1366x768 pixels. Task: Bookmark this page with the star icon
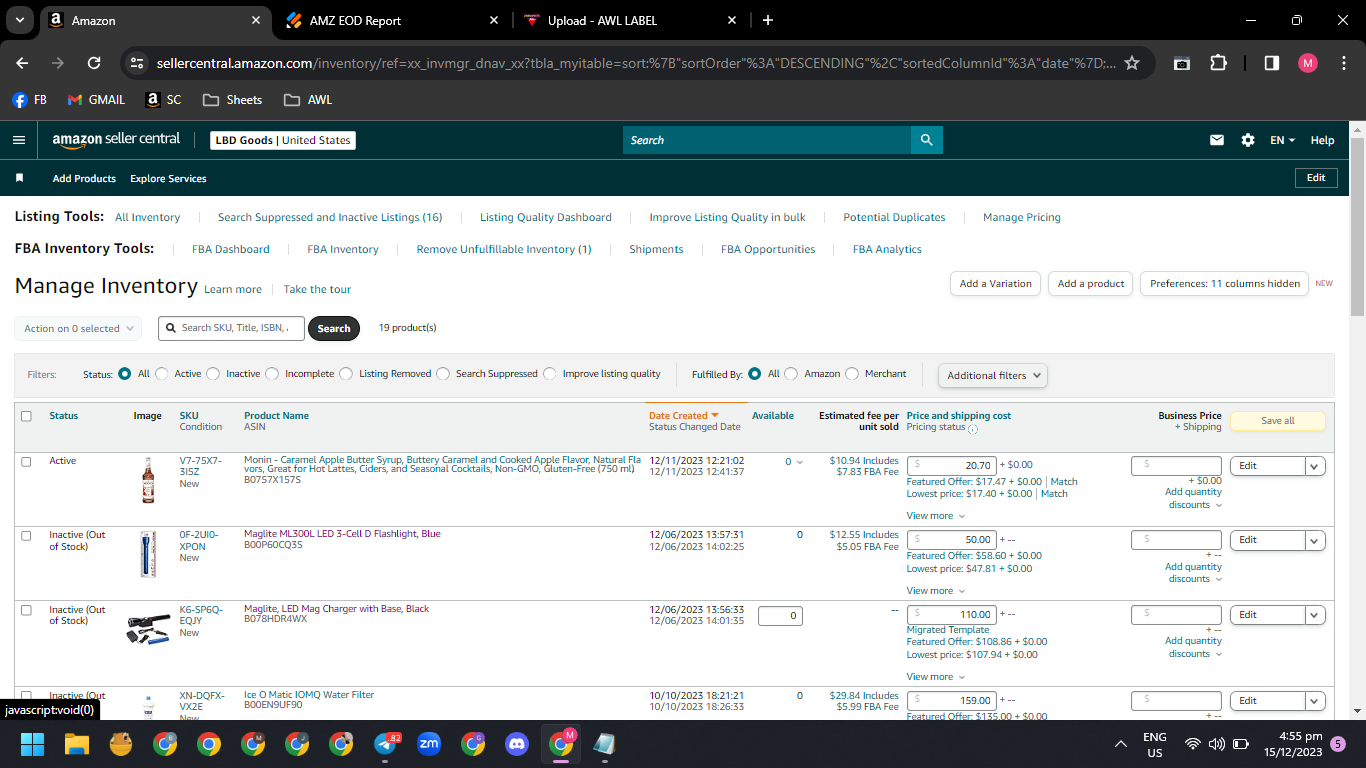[x=1132, y=62]
